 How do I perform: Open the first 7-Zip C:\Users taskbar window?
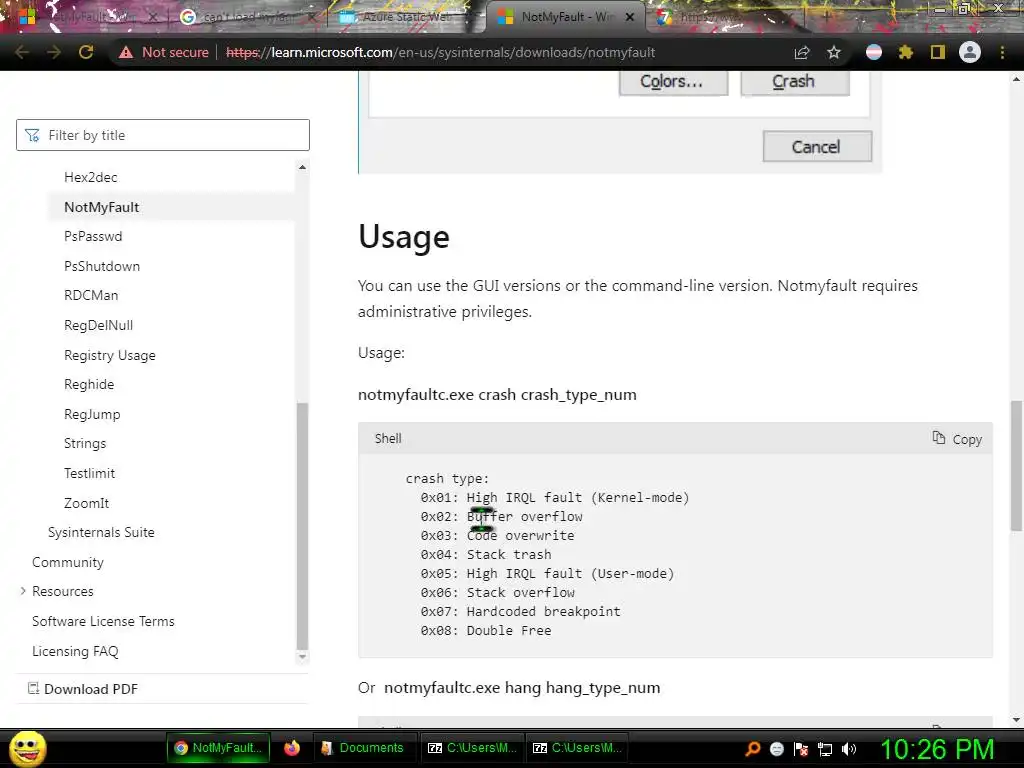[x=472, y=748]
